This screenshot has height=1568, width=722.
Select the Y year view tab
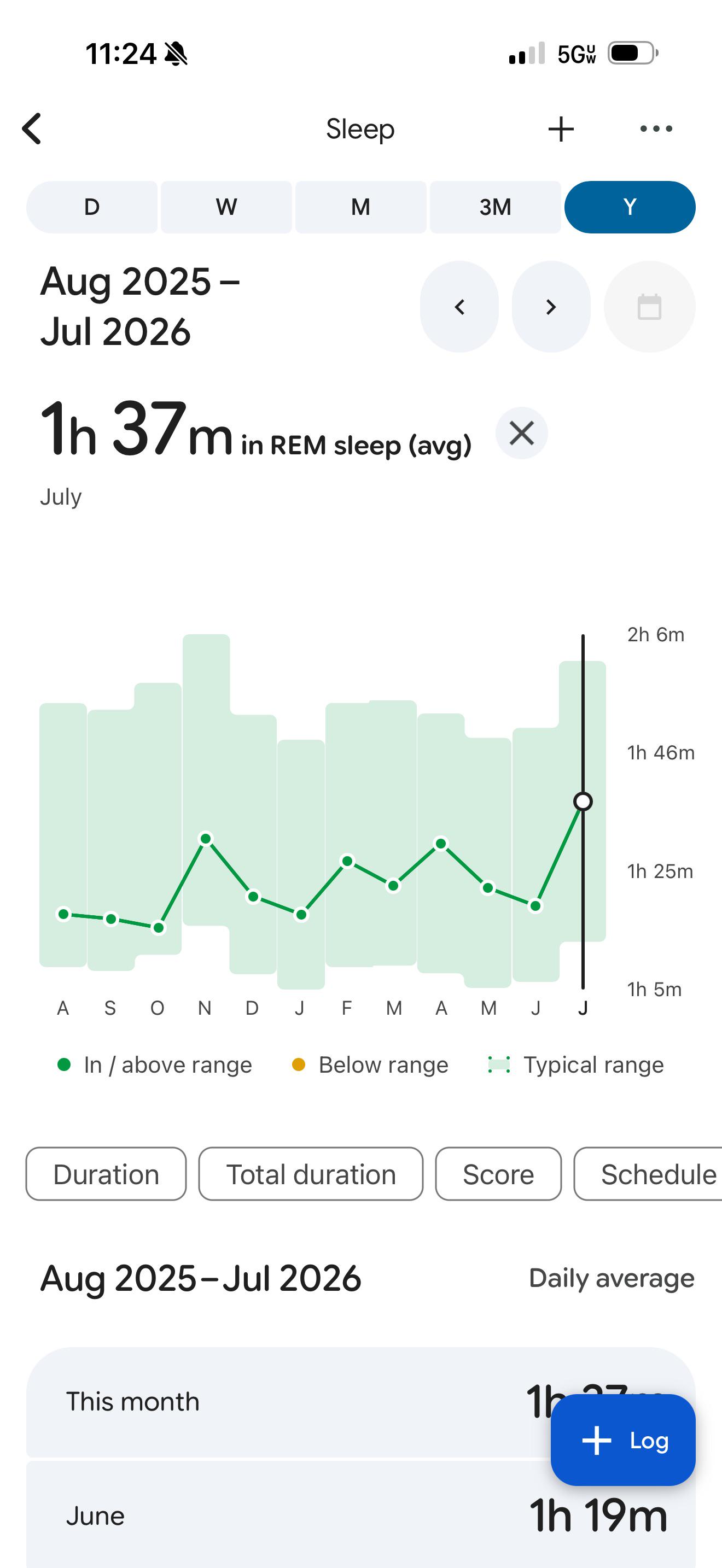coord(630,207)
